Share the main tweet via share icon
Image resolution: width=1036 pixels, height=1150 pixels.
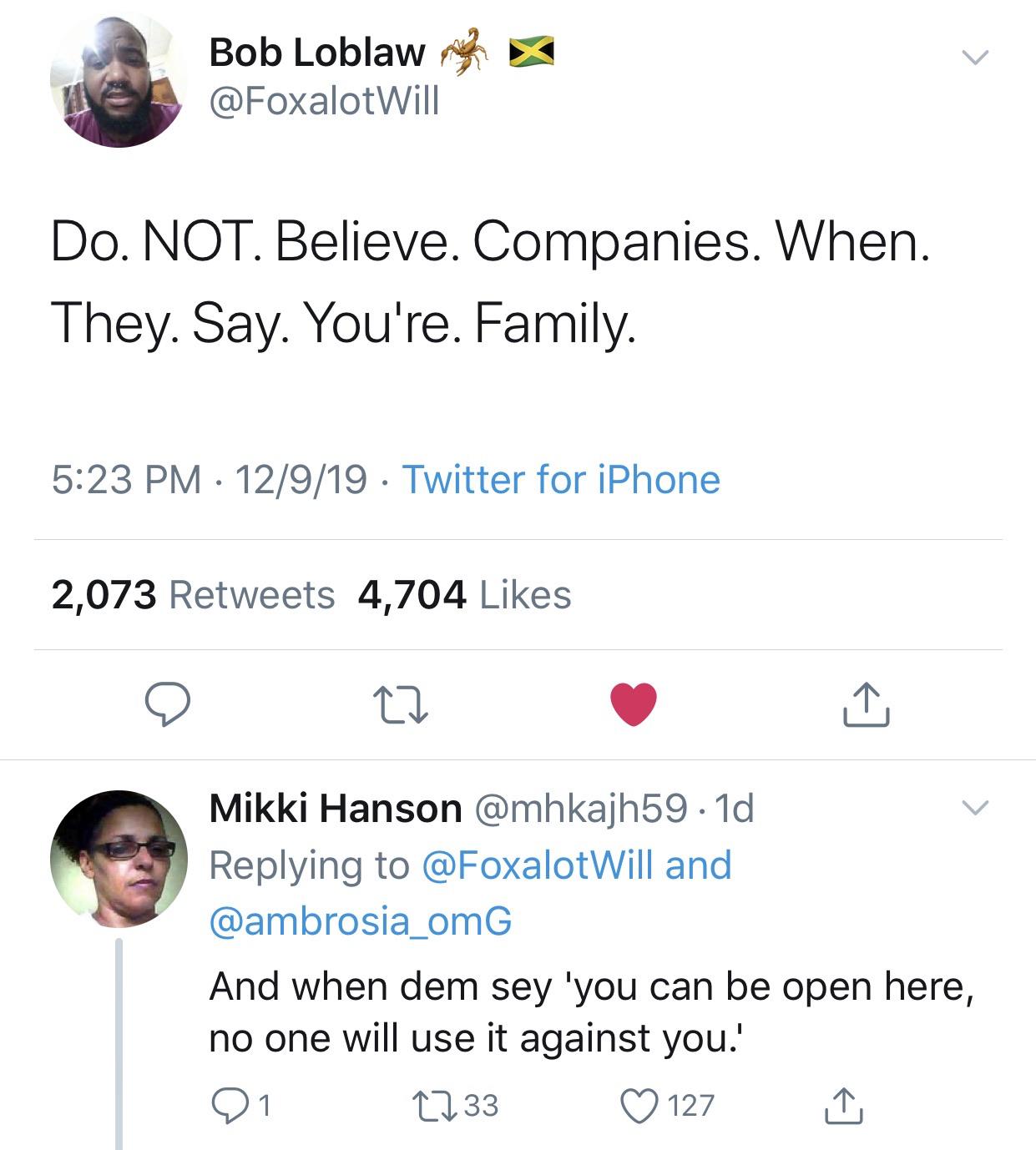867,704
